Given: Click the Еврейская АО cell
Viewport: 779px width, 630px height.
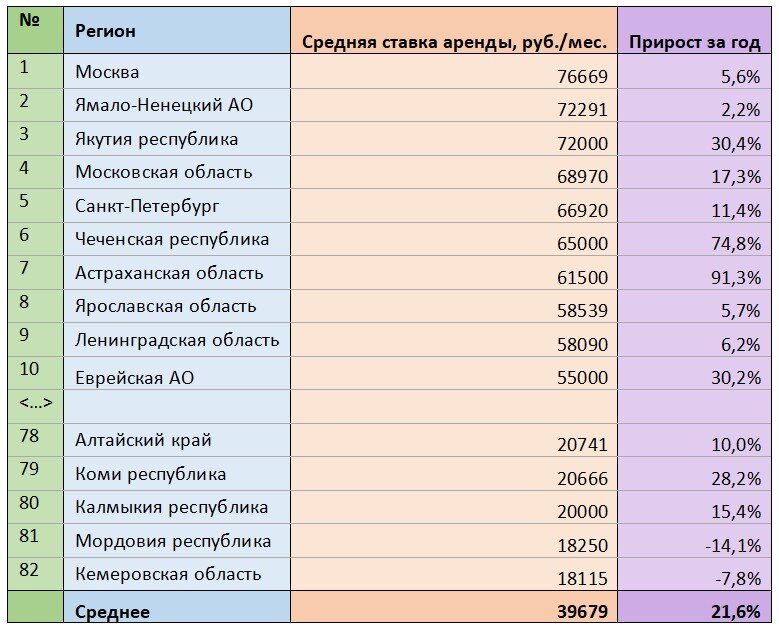Looking at the screenshot, I should point(134,377).
